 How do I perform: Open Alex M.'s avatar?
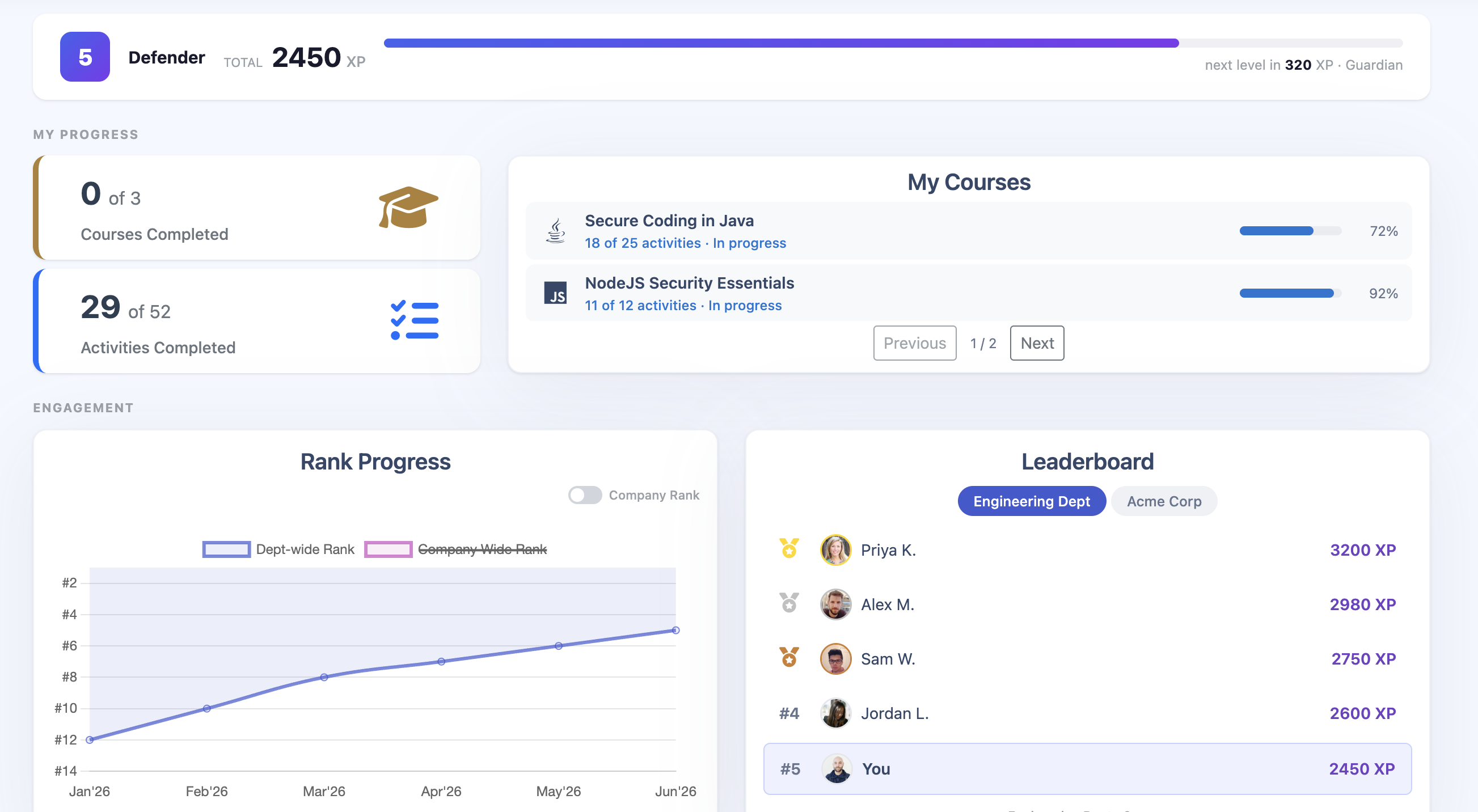click(x=835, y=604)
